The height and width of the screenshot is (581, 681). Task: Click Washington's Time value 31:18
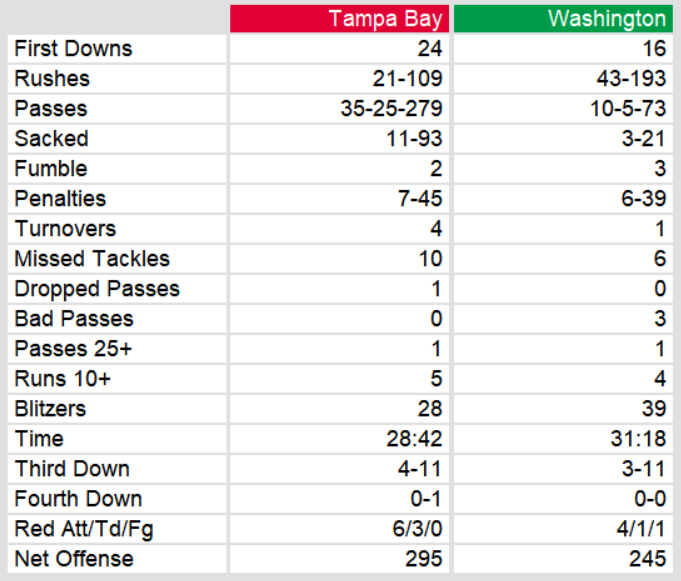pyautogui.click(x=638, y=439)
